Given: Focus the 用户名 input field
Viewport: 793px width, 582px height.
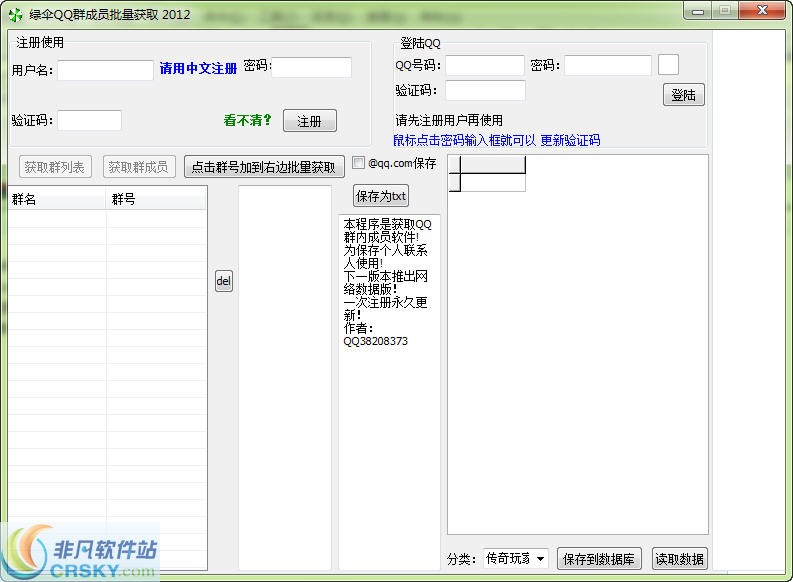Looking at the screenshot, I should pyautogui.click(x=105, y=70).
